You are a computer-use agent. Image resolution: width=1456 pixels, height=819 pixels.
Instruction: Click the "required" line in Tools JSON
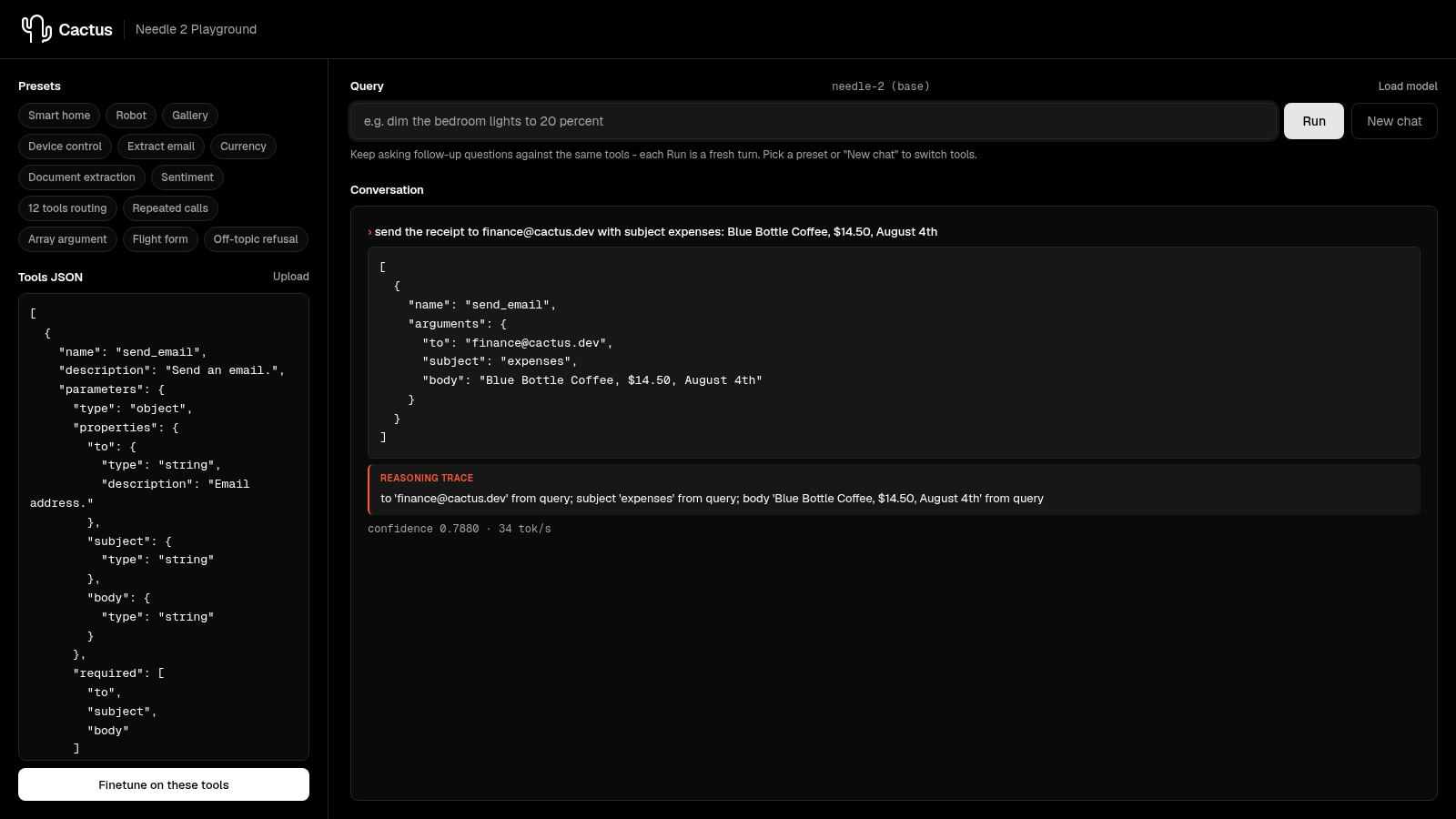click(x=118, y=673)
